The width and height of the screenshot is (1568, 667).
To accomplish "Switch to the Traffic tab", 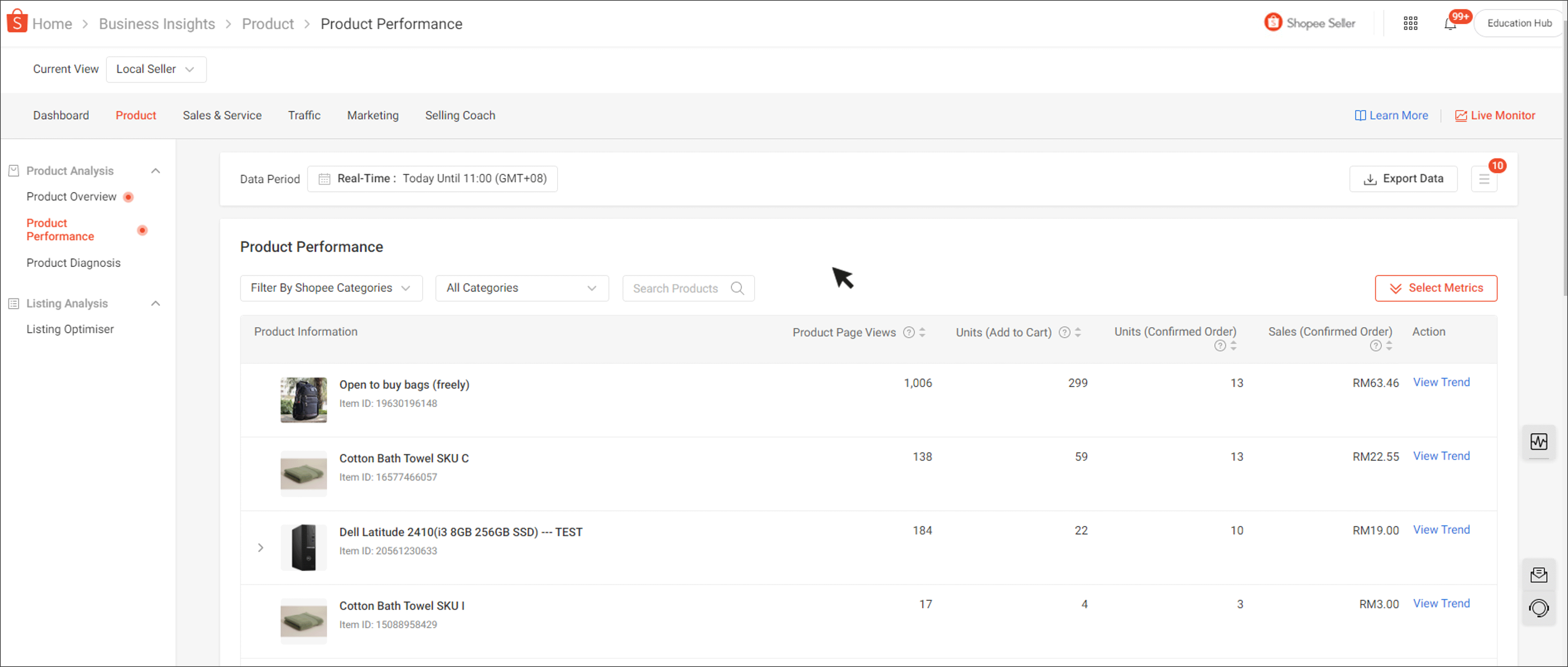I will [304, 115].
